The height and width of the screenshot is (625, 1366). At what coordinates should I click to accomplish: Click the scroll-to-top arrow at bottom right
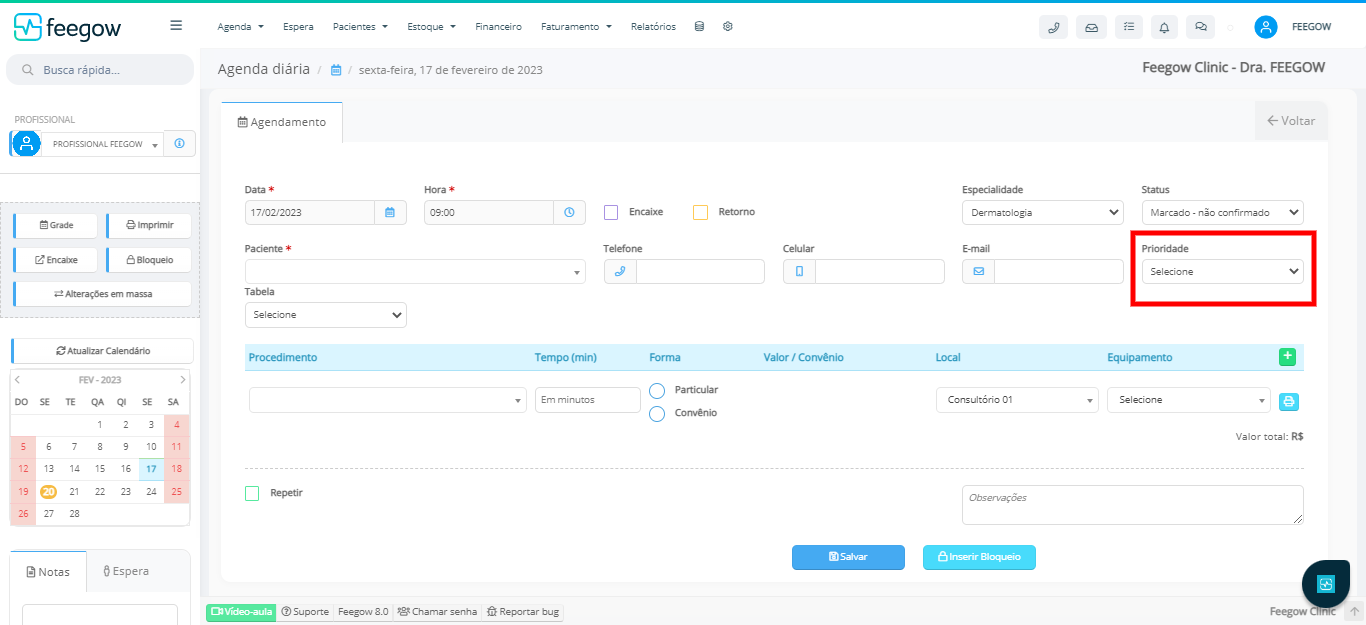(1354, 611)
